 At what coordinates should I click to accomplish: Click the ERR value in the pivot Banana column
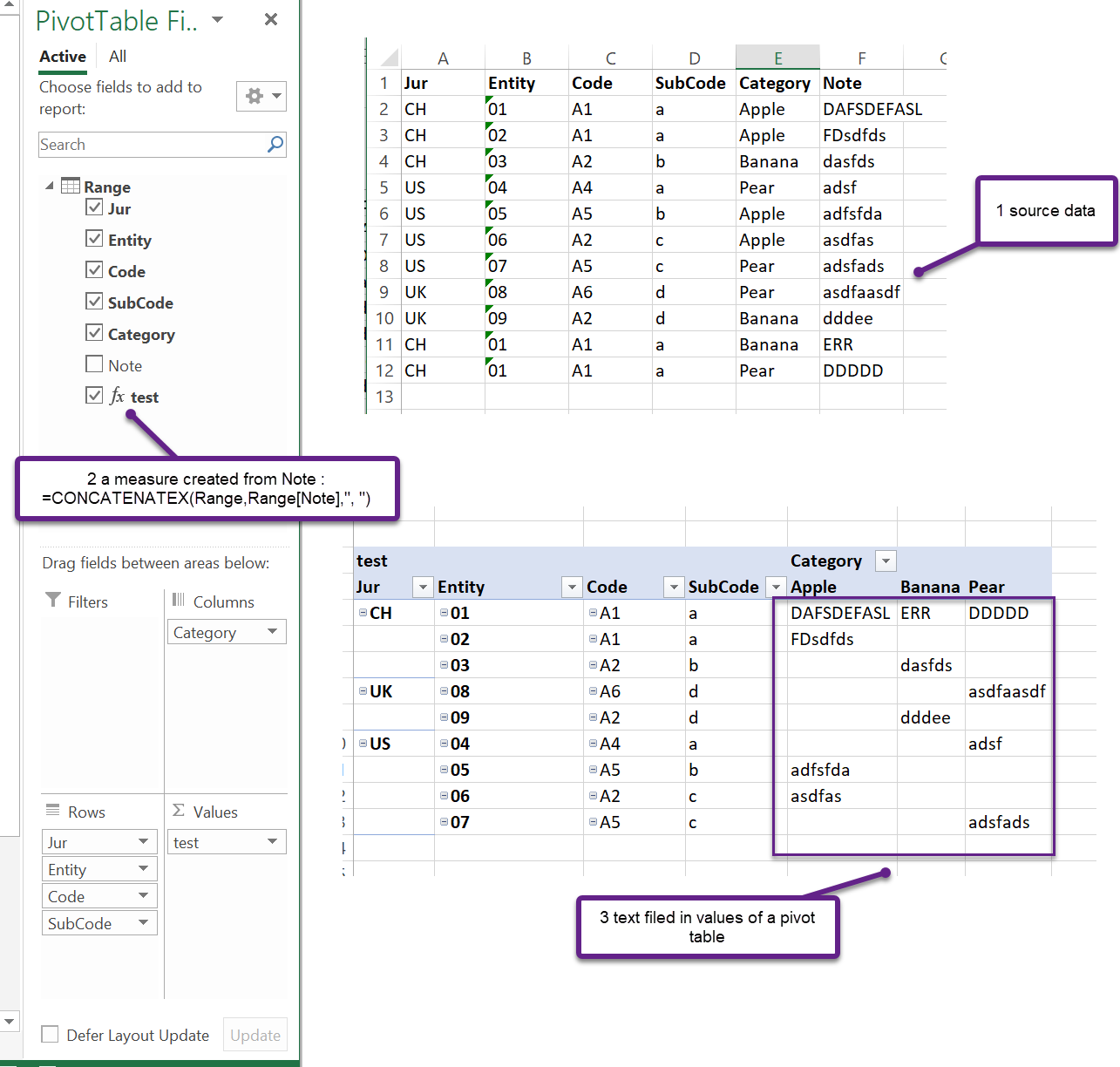tap(931, 613)
